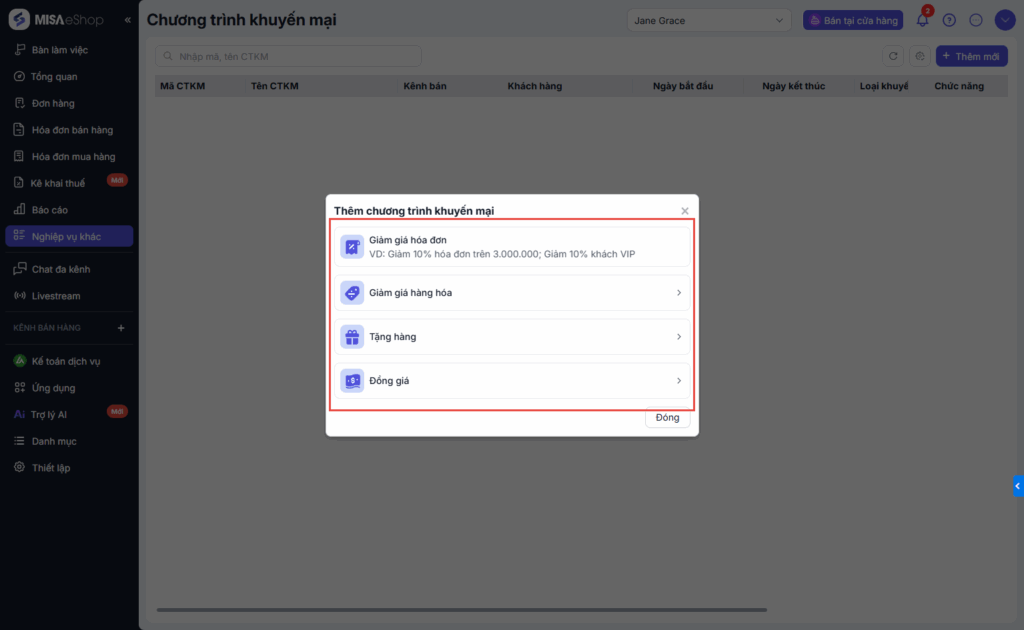Image resolution: width=1024 pixels, height=630 pixels.
Task: Click the Thêm mới button
Action: [972, 56]
